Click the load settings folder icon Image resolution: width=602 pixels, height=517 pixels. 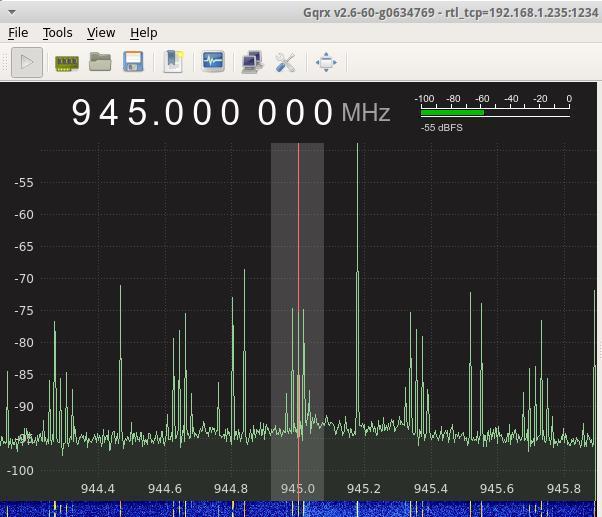click(x=100, y=62)
